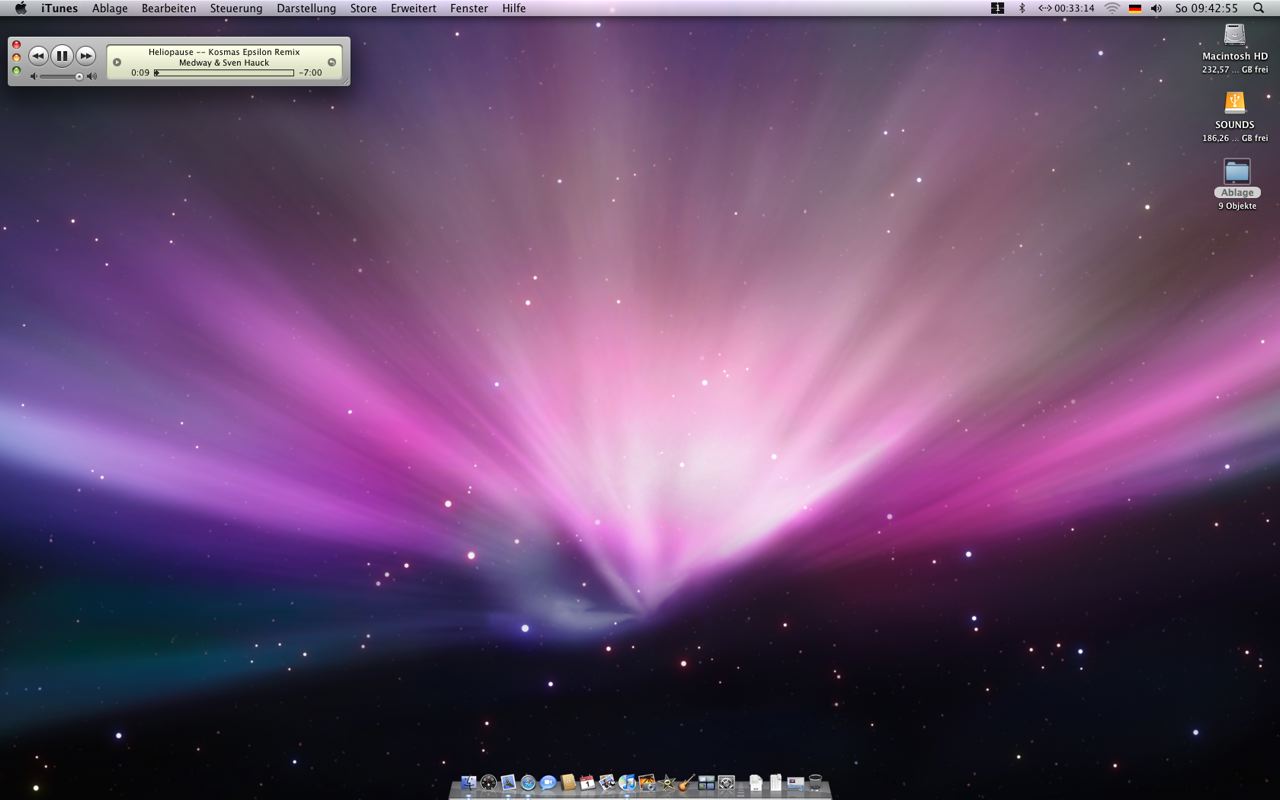Click the Bluetooth status icon
Screen dimensions: 1280x800
tap(1021, 8)
